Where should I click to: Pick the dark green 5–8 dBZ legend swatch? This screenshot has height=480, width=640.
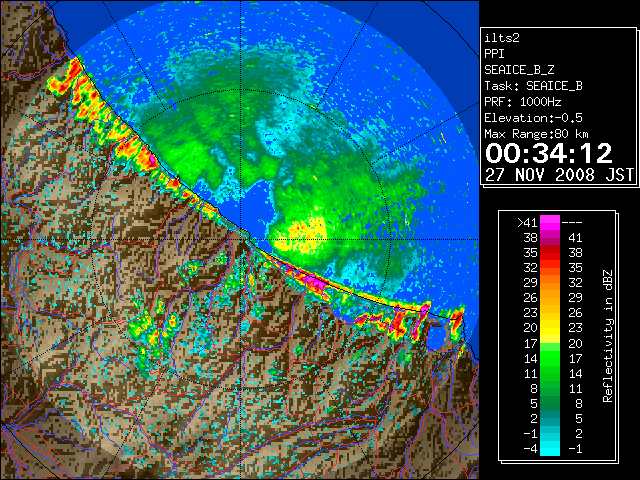click(550, 403)
